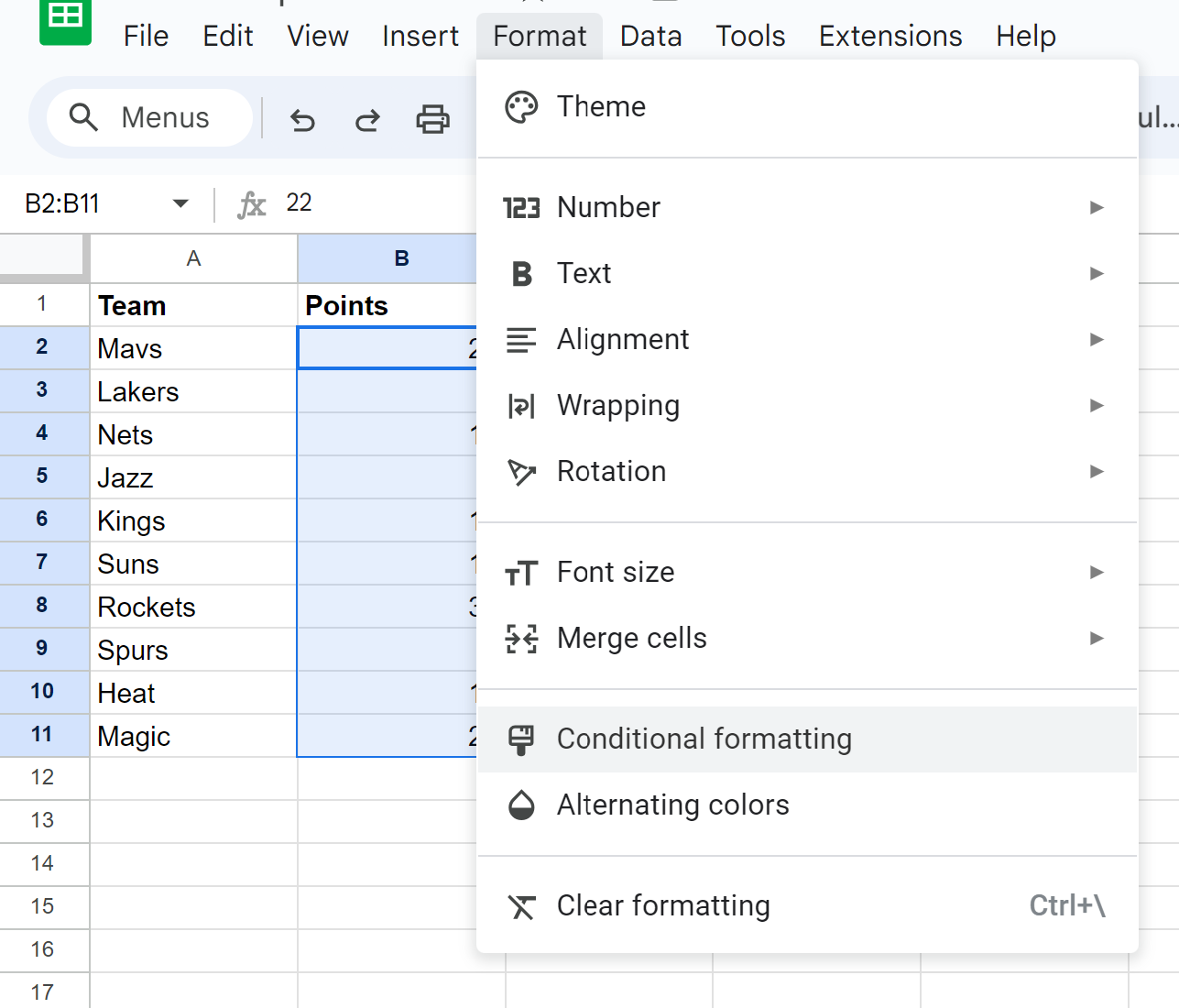This screenshot has height=1008, width=1179.
Task: Open the Insert menu
Action: (420, 36)
